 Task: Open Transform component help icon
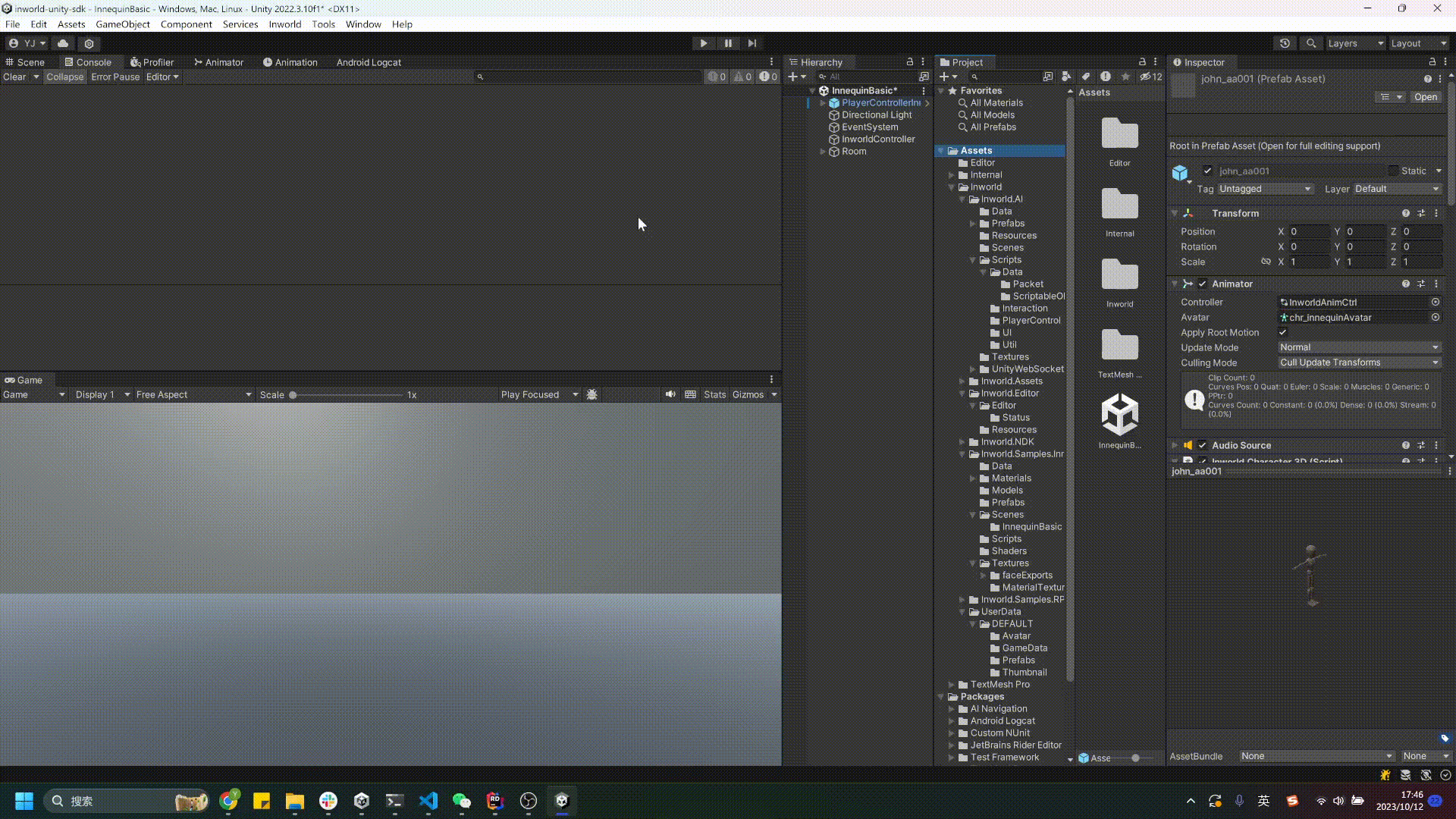[1406, 213]
